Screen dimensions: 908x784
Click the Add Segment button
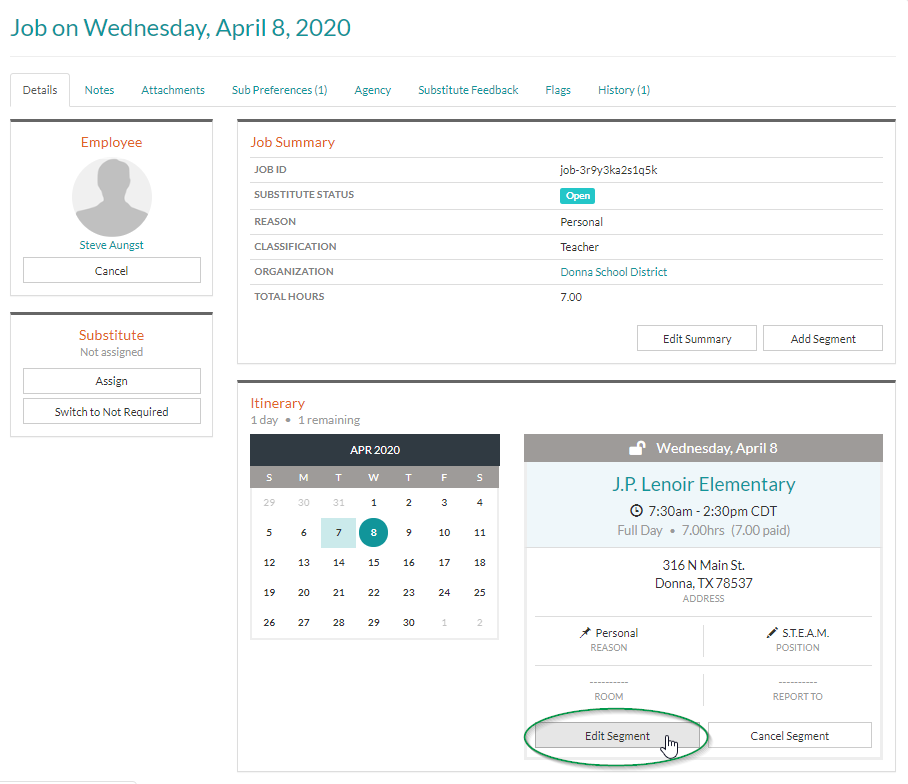tap(823, 339)
